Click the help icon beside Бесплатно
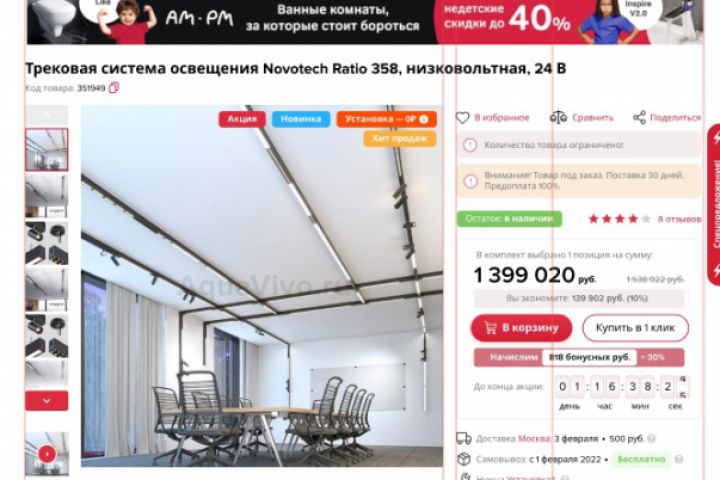Image resolution: width=720 pixels, height=480 pixels. coord(679,459)
